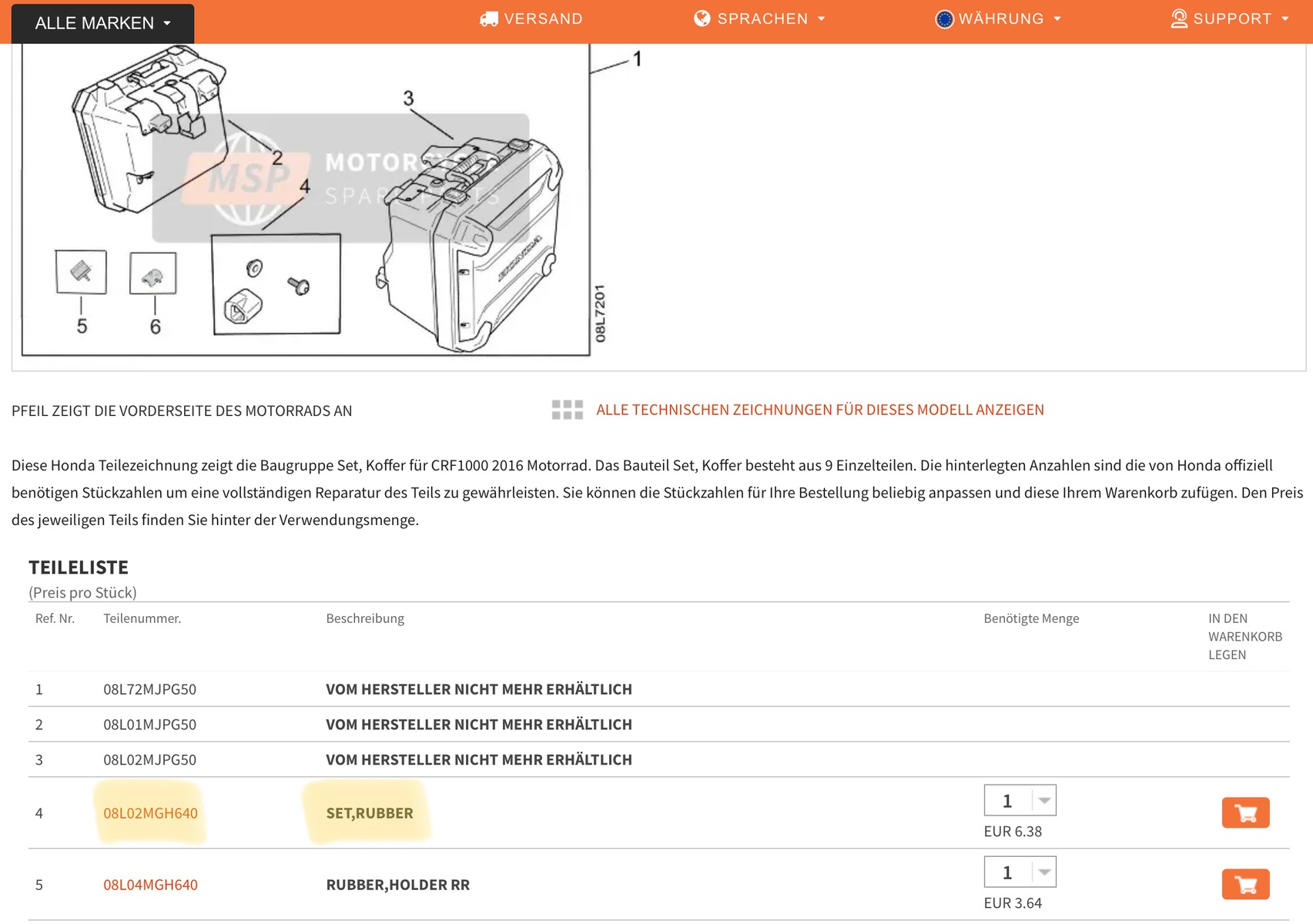The image size is (1313, 924).
Task: Click the quantity field for SET,RUBBER
Action: [1007, 801]
